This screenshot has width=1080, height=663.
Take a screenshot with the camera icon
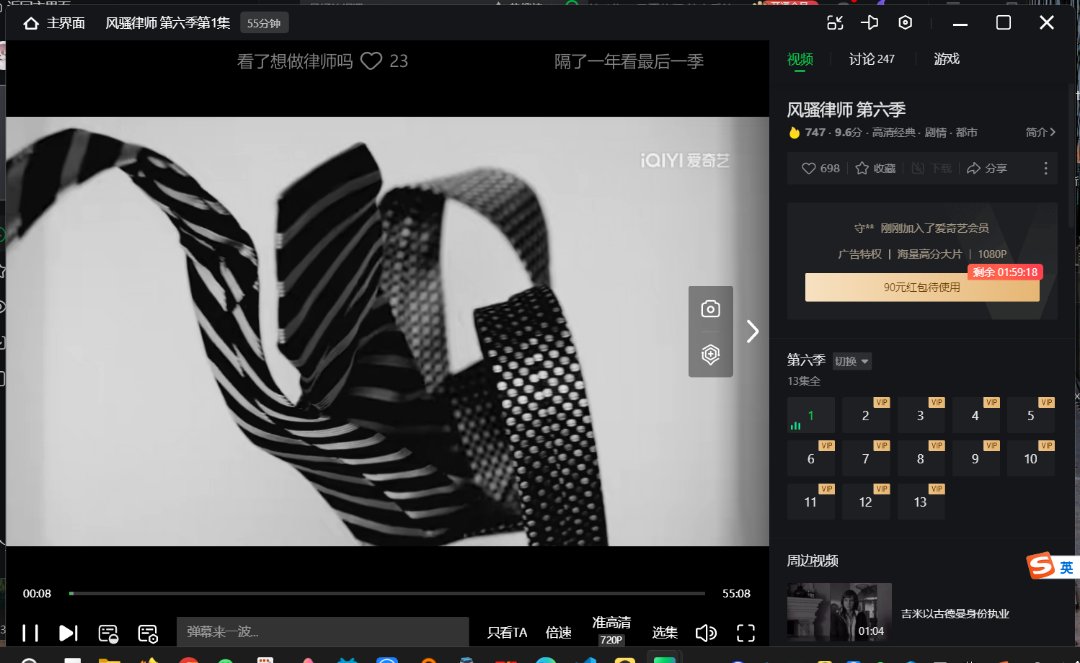710,309
